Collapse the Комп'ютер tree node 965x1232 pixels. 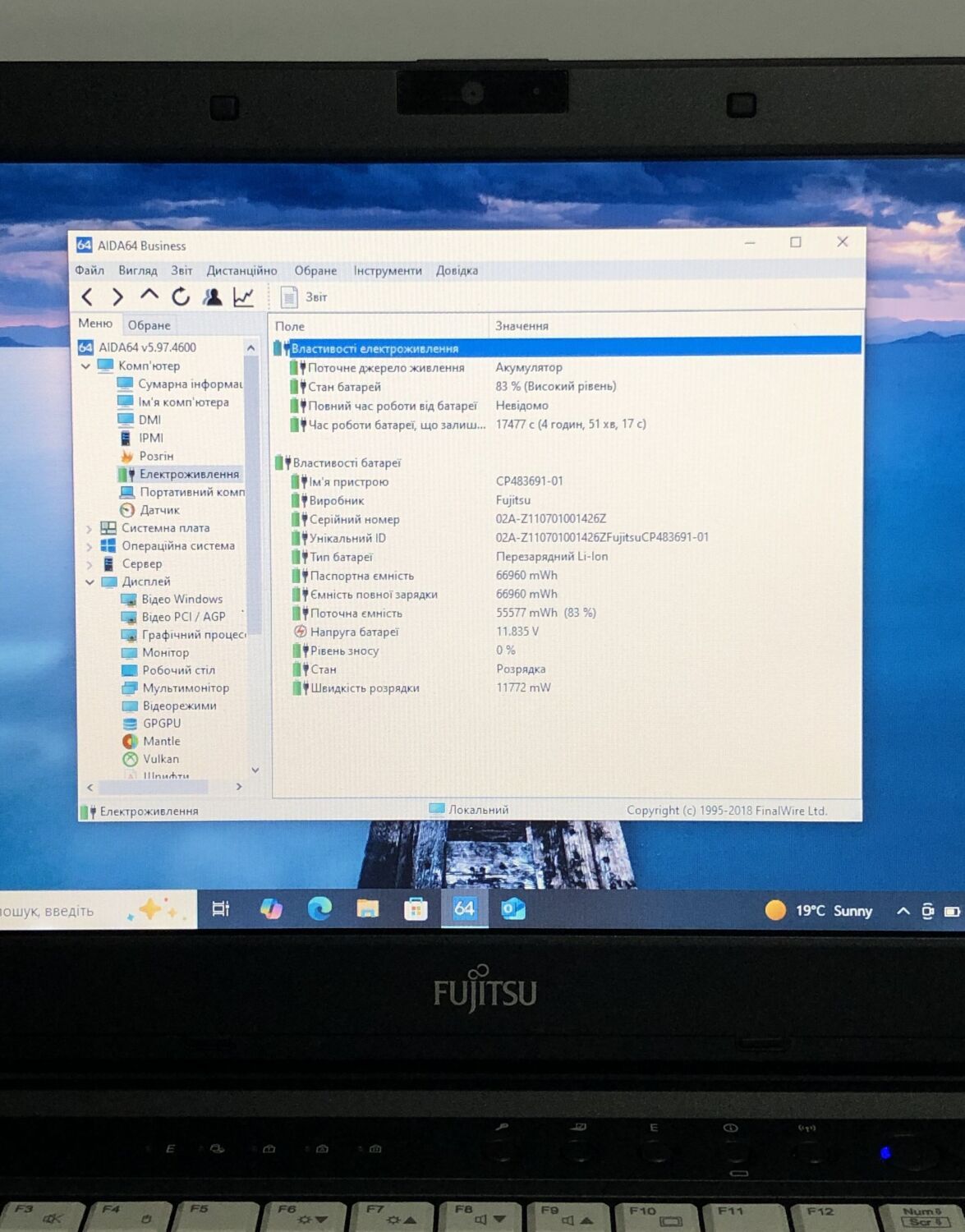tap(86, 366)
